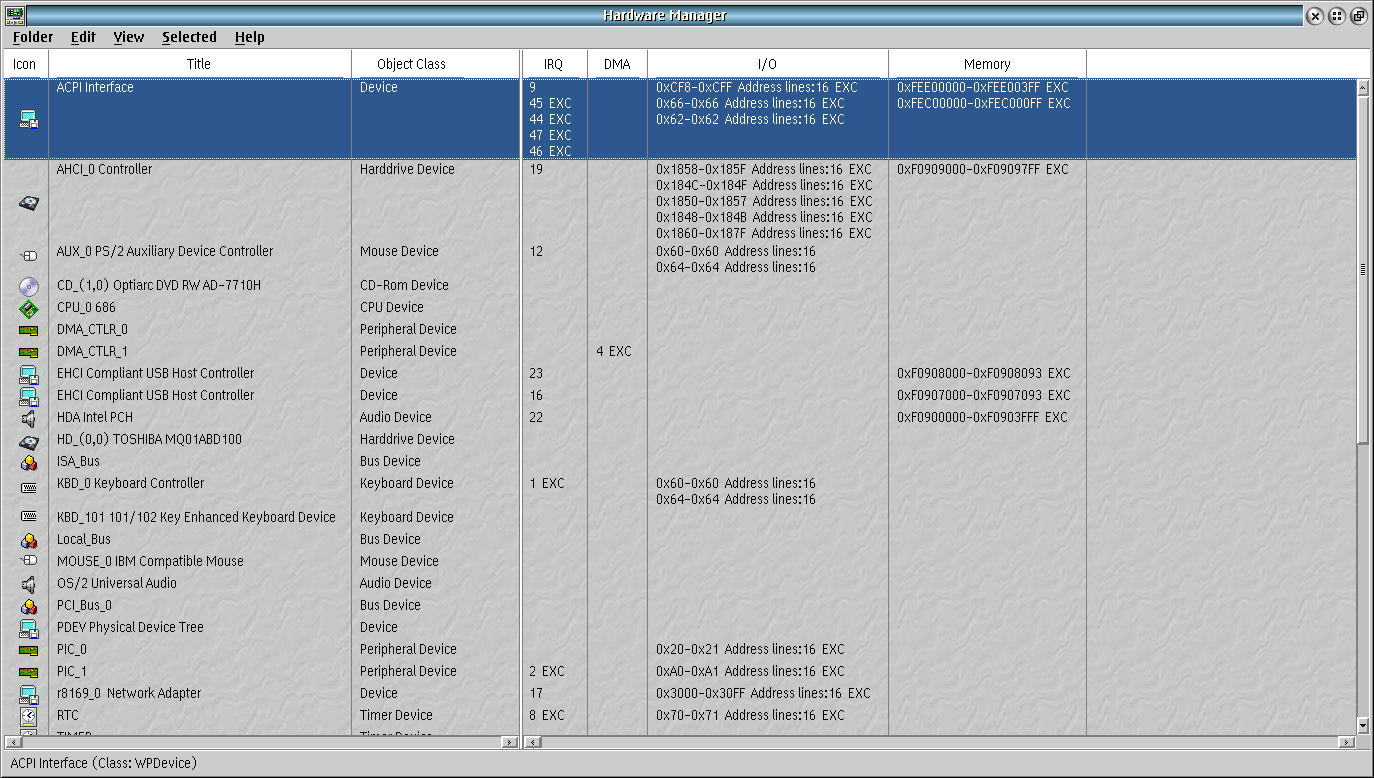Select the KBD_0 Keyboard Controller icon
The image size is (1374, 778).
[x=28, y=487]
